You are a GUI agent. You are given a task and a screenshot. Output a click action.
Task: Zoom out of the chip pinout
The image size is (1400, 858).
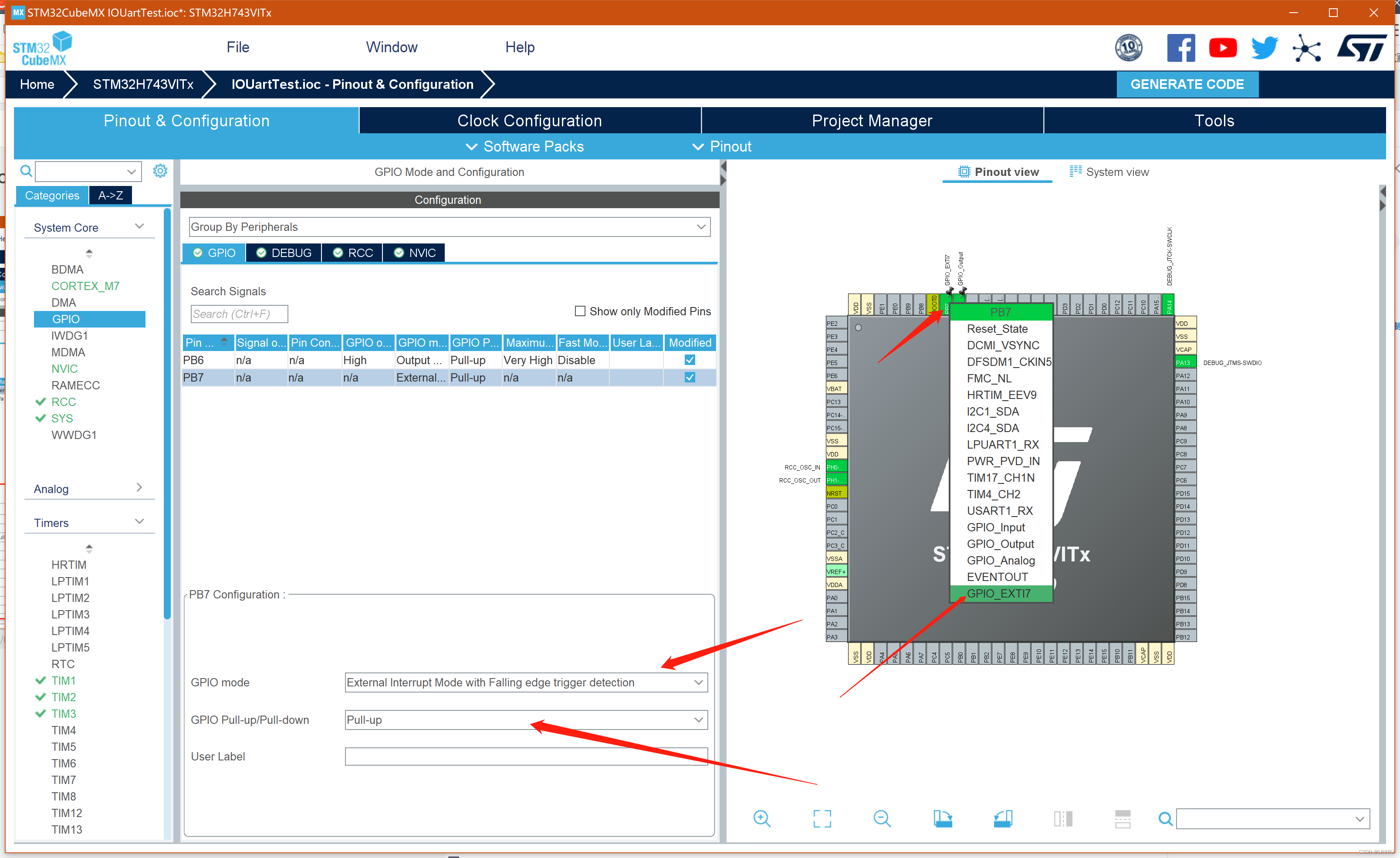coord(882,818)
